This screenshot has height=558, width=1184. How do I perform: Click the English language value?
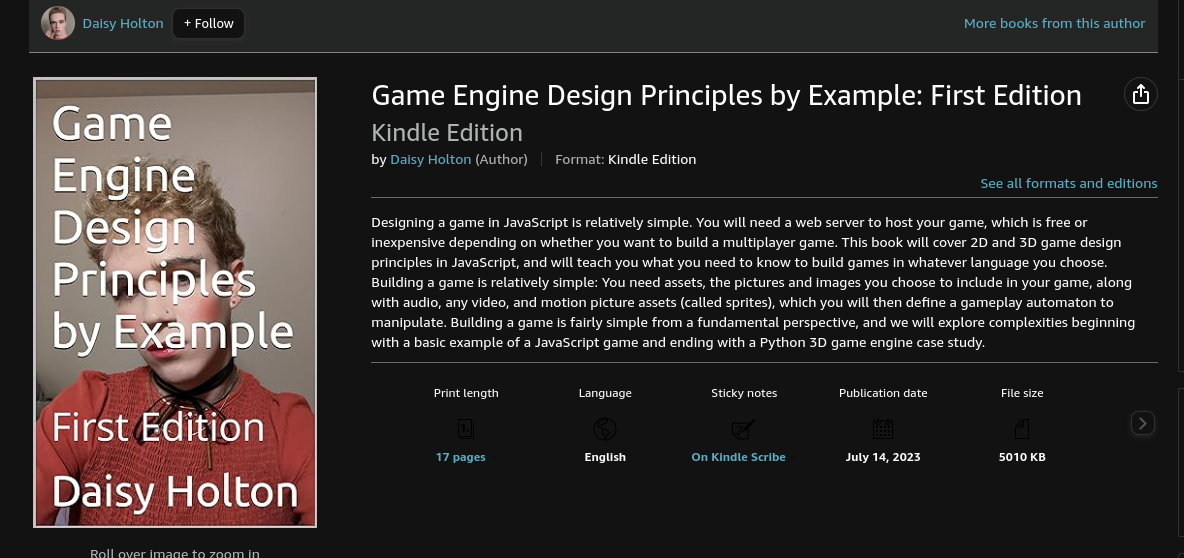[x=605, y=457]
